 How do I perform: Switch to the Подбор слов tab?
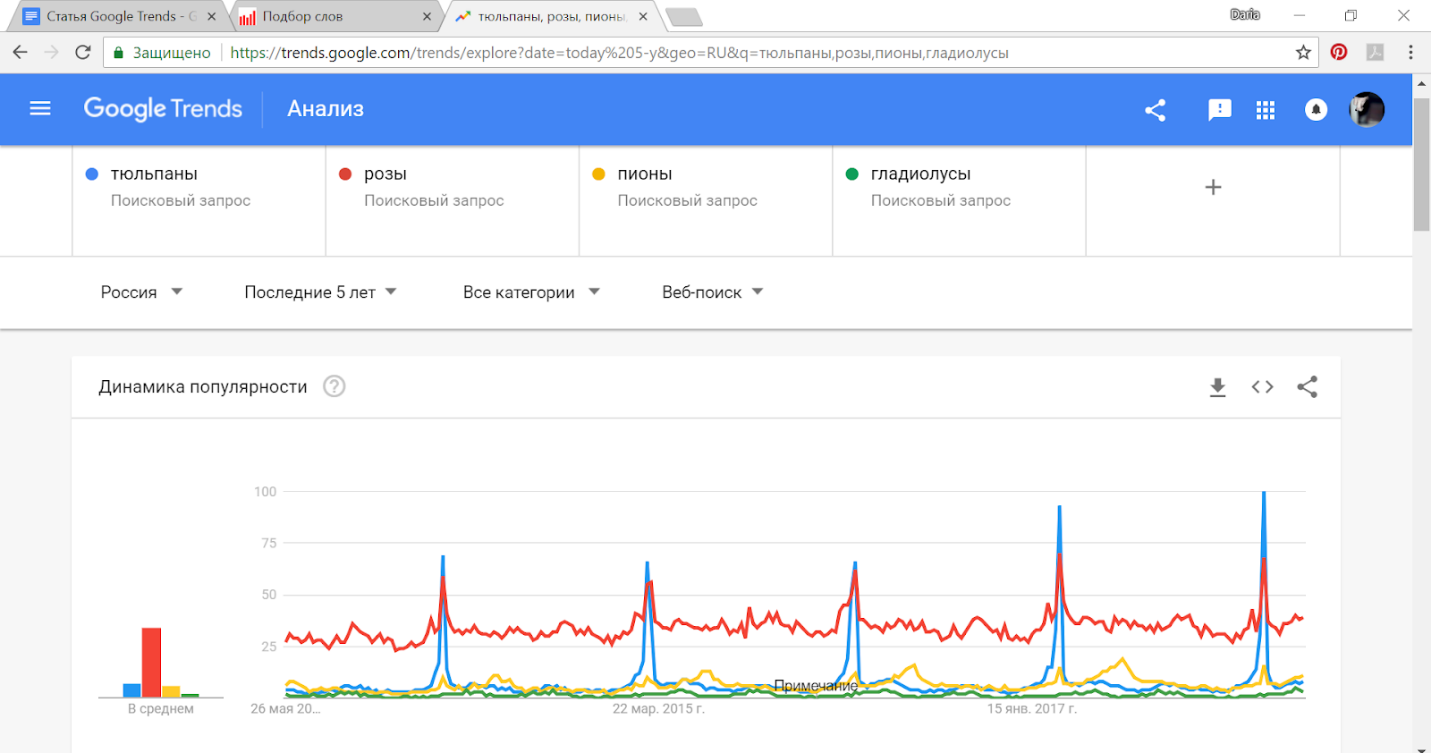[x=330, y=17]
